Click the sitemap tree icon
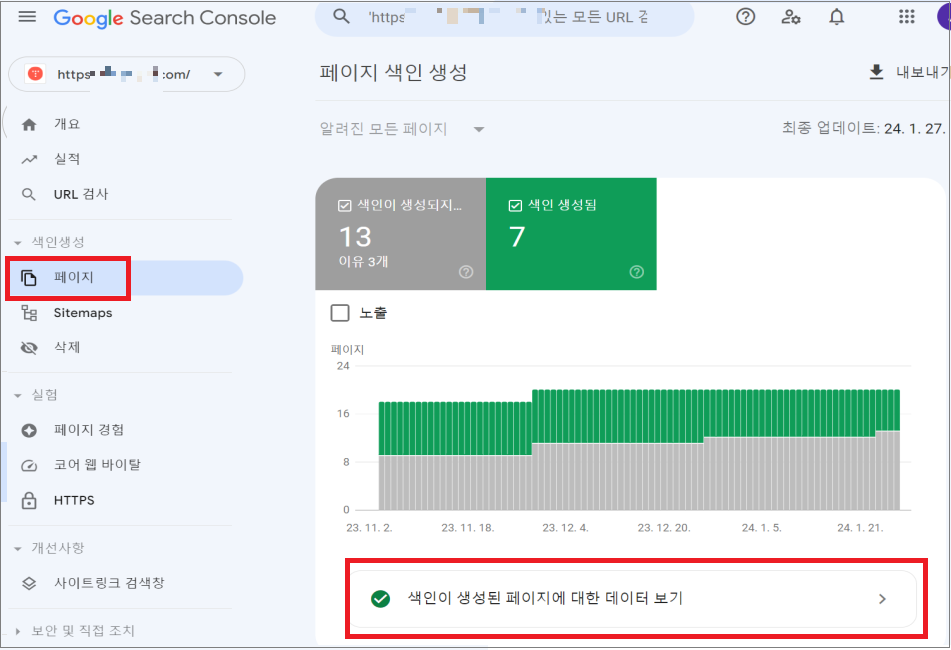The height and width of the screenshot is (650, 951). (29, 313)
